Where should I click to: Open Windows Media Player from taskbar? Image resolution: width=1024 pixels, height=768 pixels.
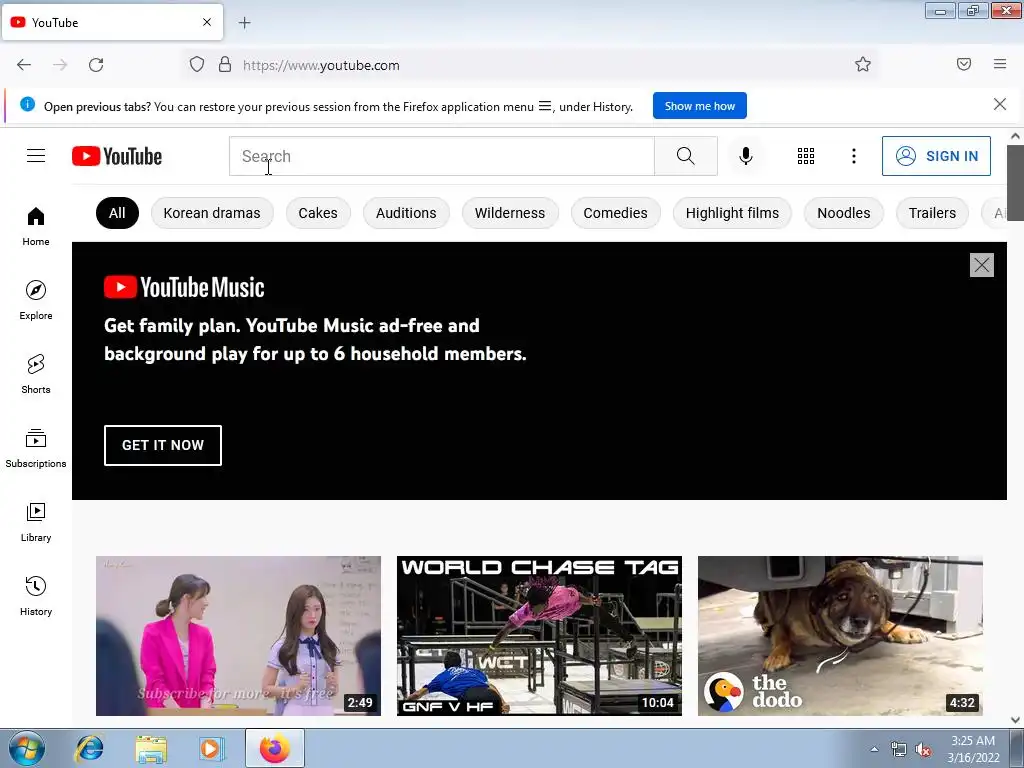(x=212, y=748)
